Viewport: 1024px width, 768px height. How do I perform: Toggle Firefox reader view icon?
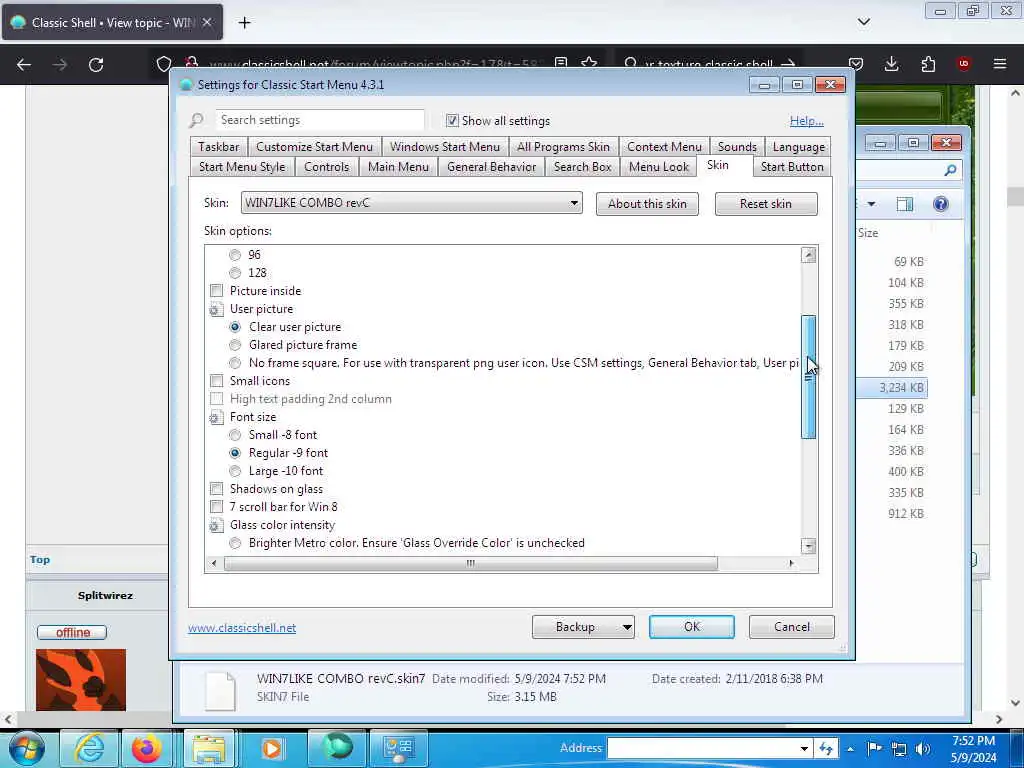(x=561, y=63)
